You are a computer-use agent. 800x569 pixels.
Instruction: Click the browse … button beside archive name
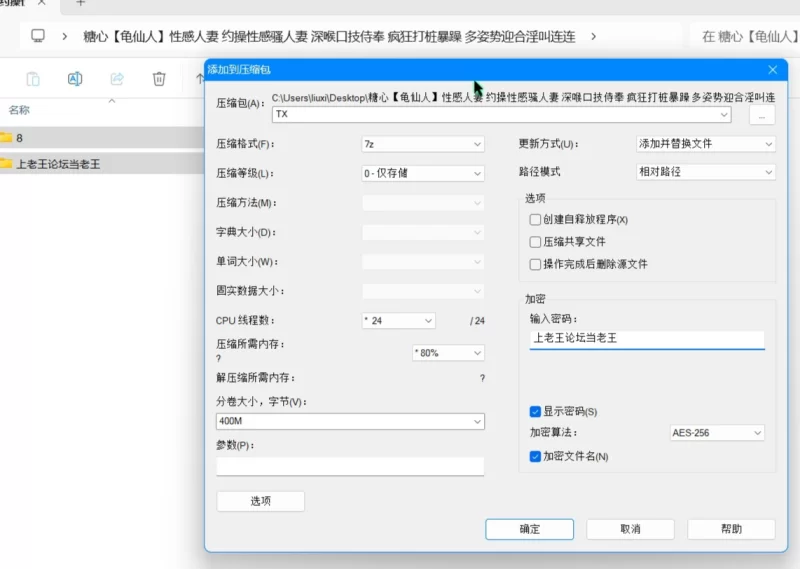click(762, 115)
